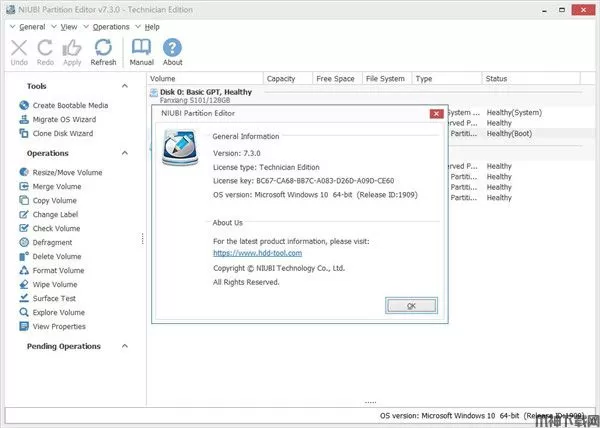Collapse the Pending Operations section

pyautogui.click(x=125, y=346)
